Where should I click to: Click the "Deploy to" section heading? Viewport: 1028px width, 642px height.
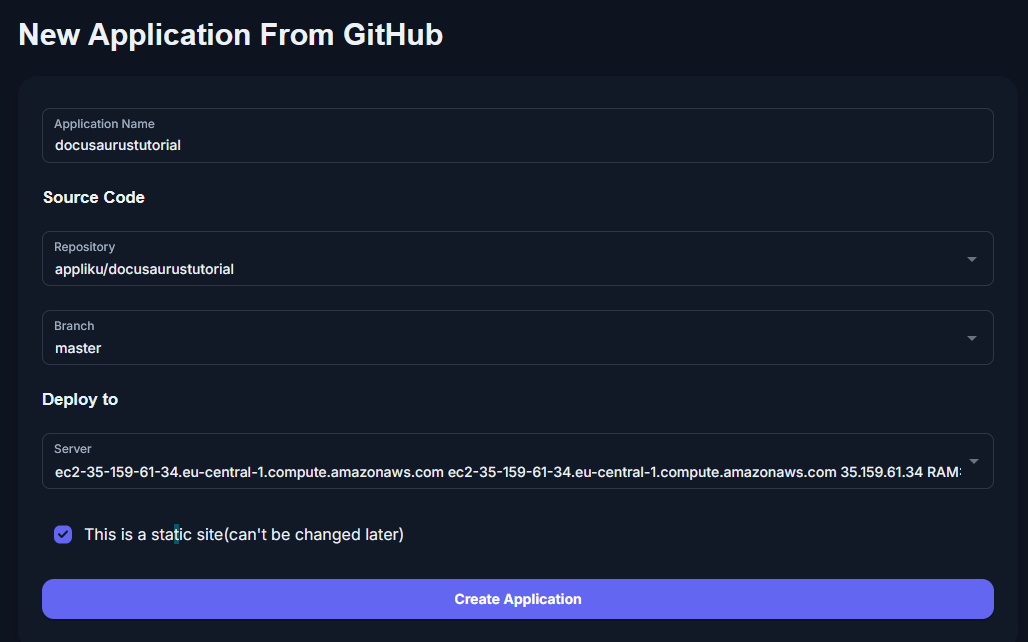[x=80, y=399]
